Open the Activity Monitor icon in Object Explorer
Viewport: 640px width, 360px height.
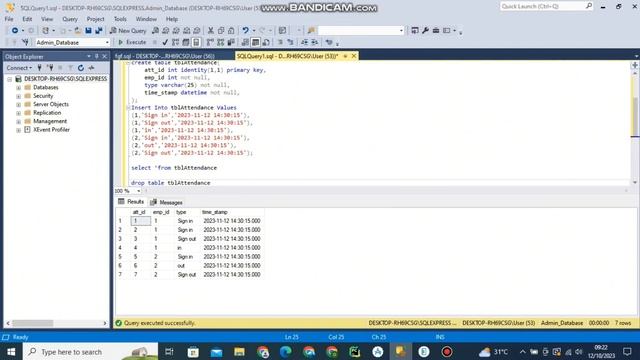pos(91,68)
